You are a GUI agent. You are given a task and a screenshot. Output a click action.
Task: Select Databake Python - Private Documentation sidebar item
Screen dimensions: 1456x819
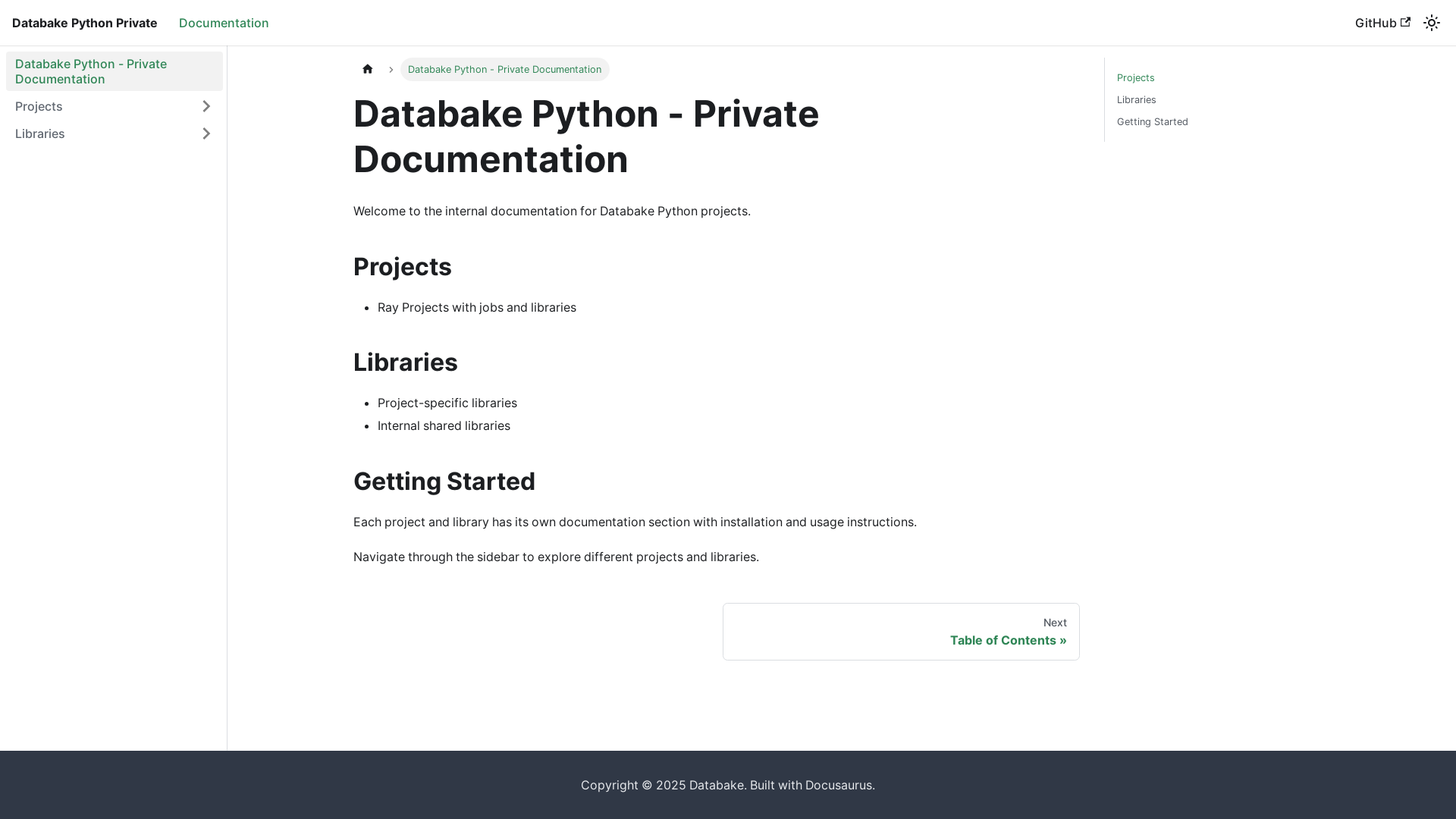point(115,71)
